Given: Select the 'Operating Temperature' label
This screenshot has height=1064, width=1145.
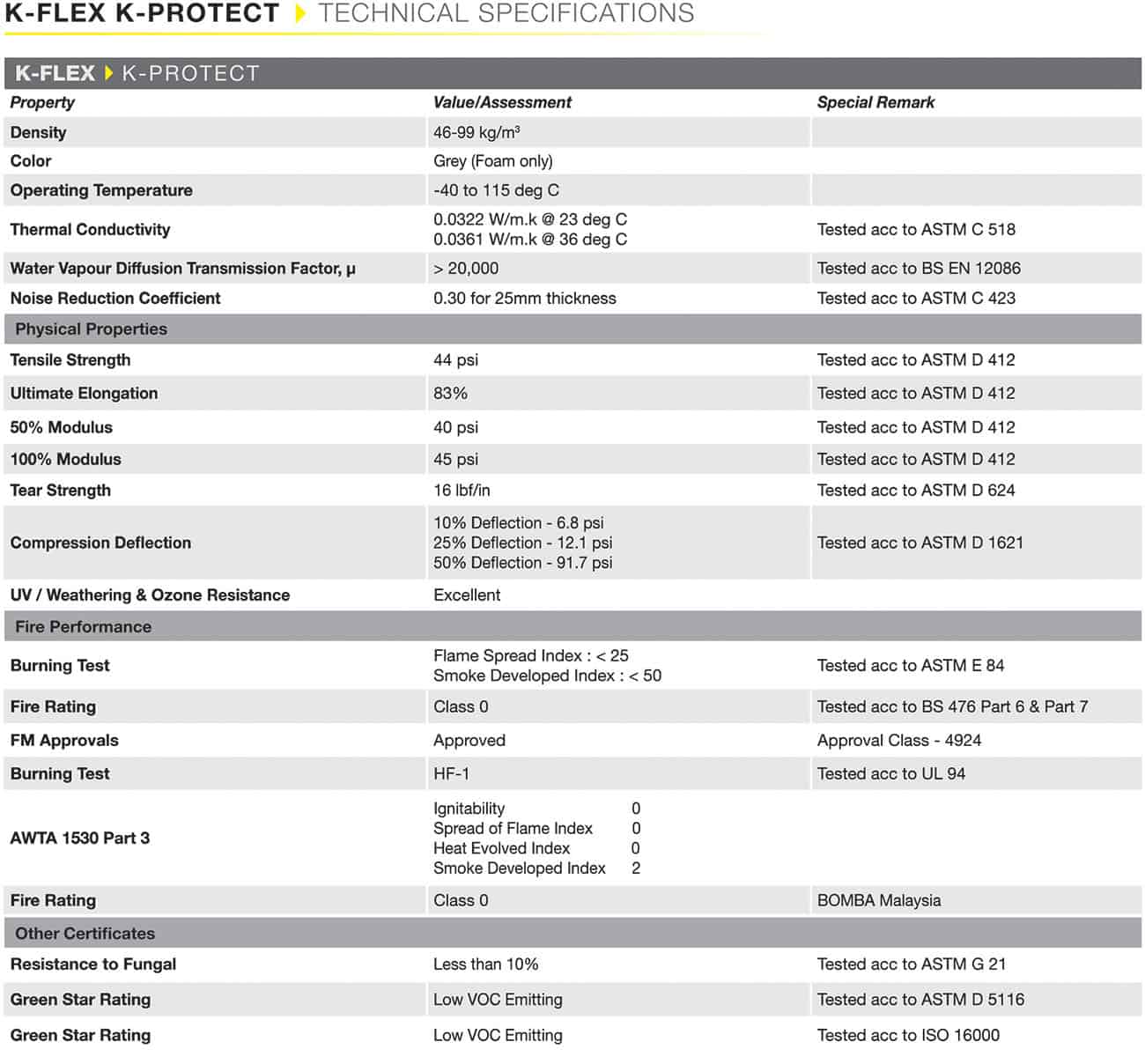Looking at the screenshot, I should pyautogui.click(x=101, y=190).
